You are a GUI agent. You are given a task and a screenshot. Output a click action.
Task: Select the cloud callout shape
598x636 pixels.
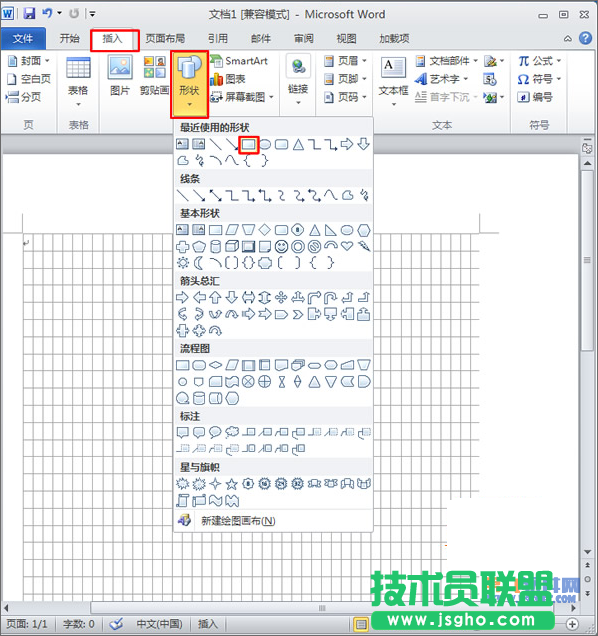(232, 432)
